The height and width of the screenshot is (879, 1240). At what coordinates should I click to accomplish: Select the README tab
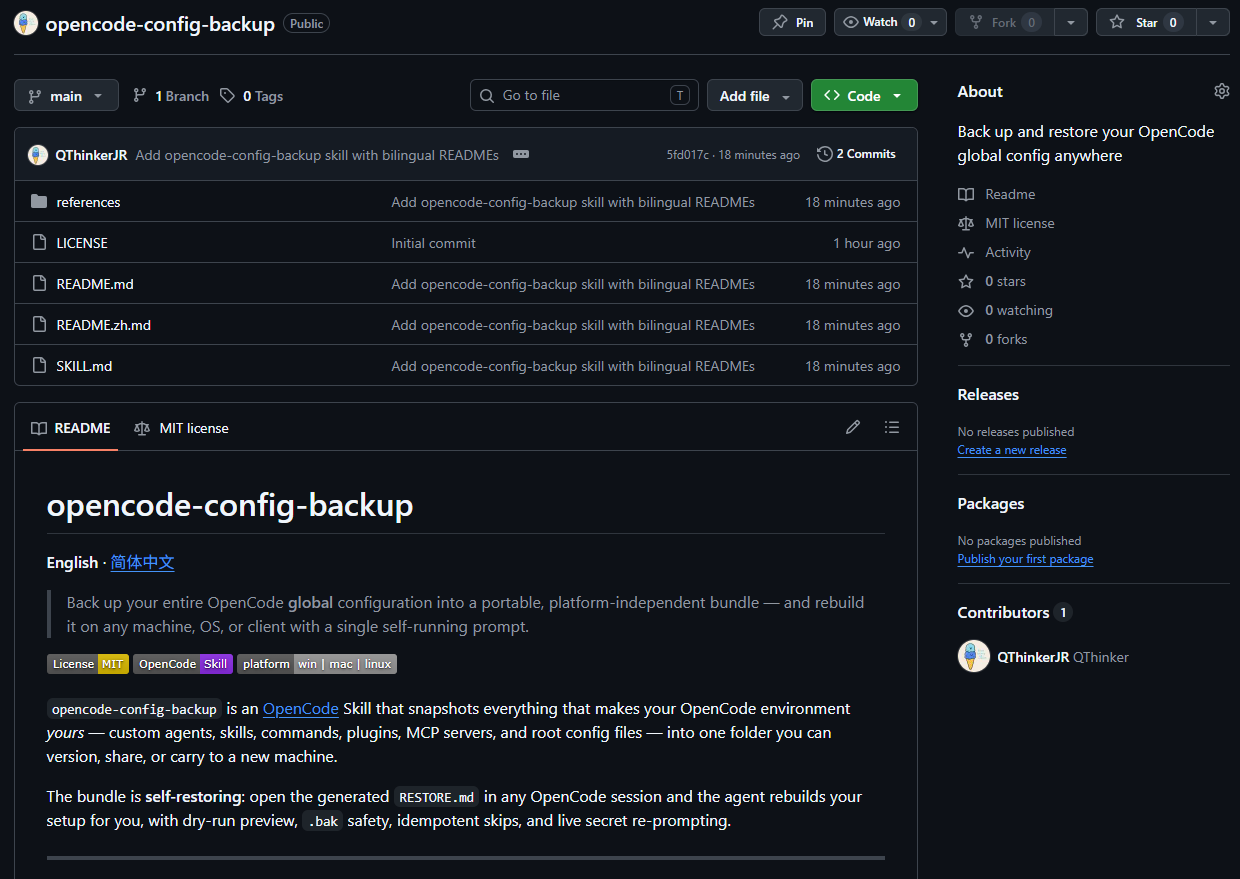coord(71,428)
